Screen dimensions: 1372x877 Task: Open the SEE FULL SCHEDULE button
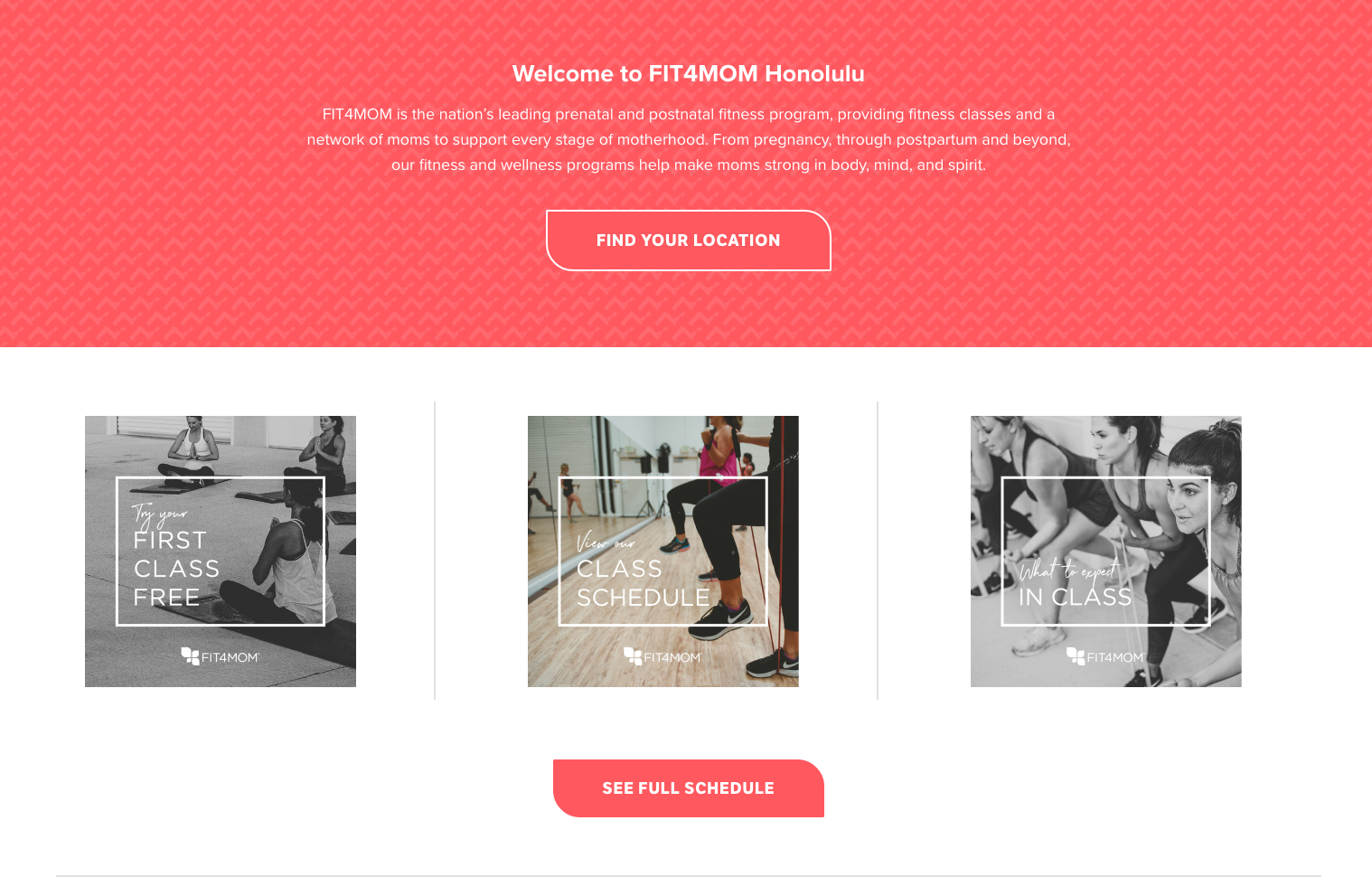(x=688, y=788)
